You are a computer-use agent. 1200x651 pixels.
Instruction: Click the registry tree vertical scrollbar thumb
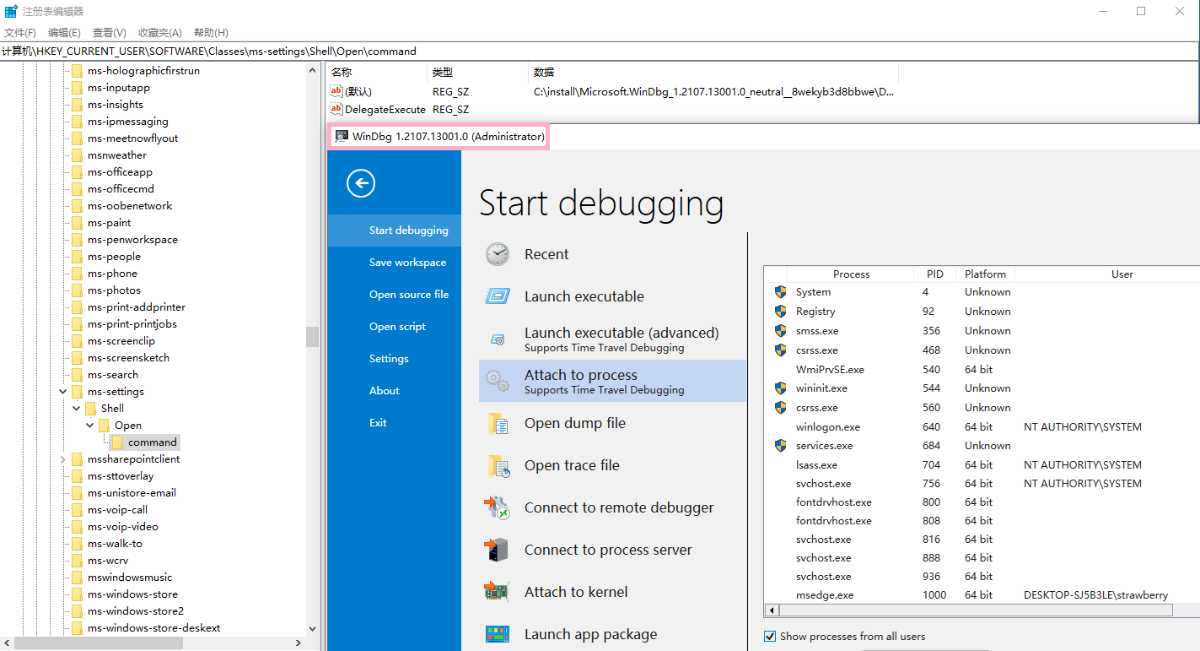(x=312, y=336)
